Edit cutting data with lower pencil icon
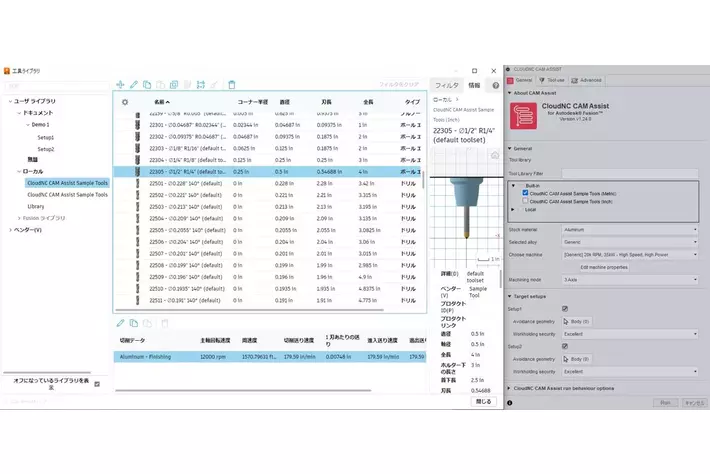 pyautogui.click(x=121, y=323)
